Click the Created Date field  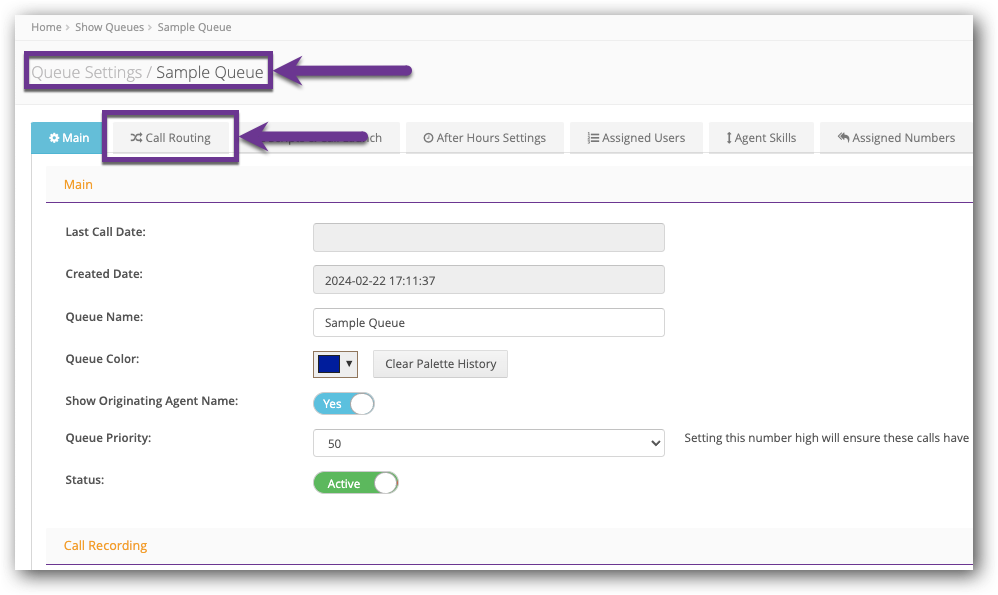(x=488, y=280)
